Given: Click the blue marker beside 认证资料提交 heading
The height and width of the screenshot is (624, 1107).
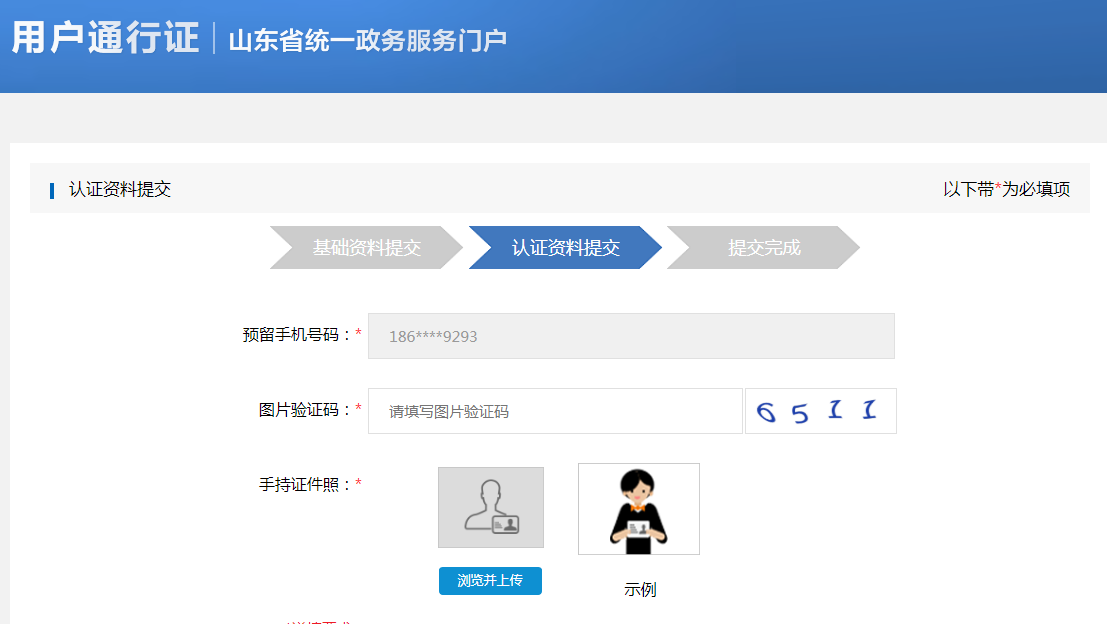Looking at the screenshot, I should (x=52, y=190).
